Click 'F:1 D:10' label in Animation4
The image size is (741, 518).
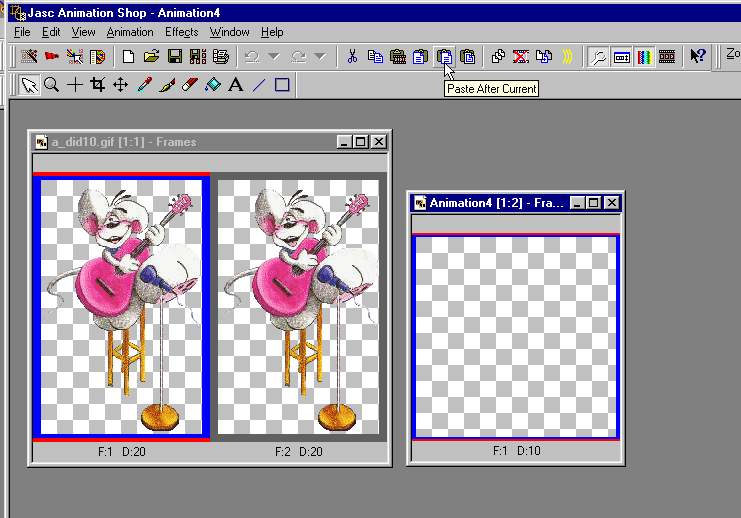(x=517, y=451)
